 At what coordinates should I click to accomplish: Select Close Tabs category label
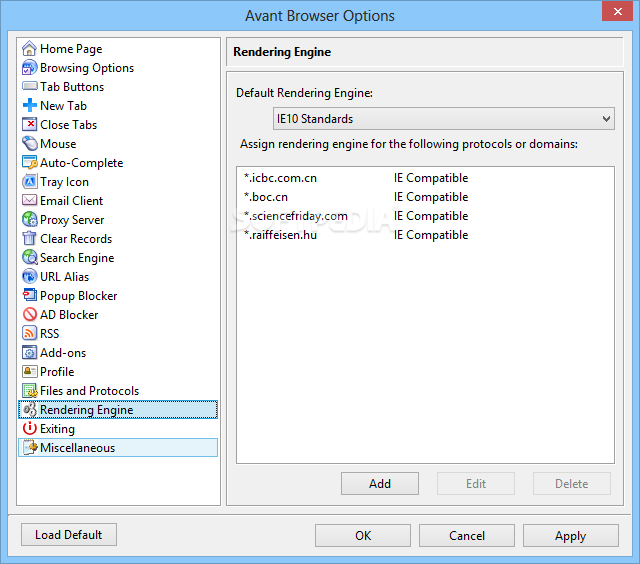pyautogui.click(x=69, y=125)
